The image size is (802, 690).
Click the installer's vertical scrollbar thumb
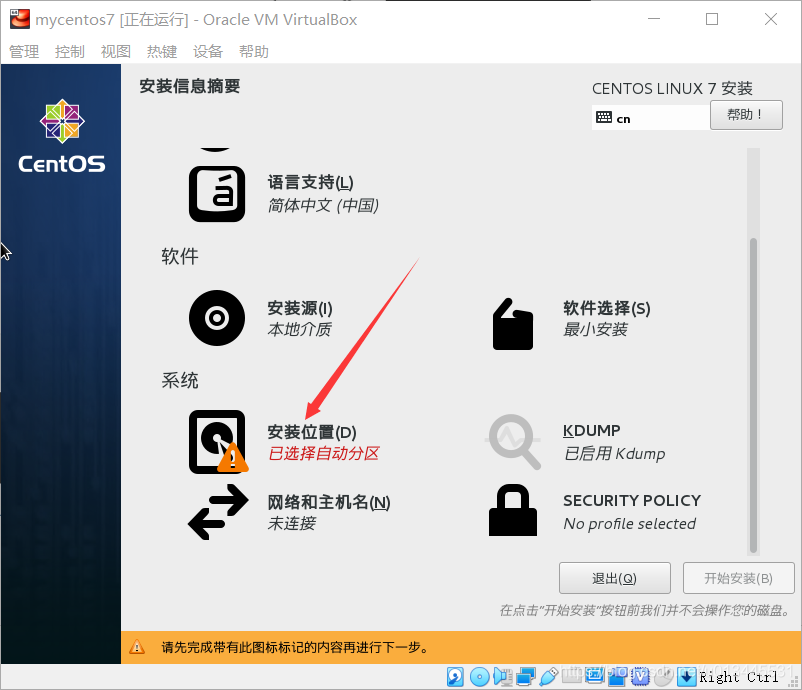[x=753, y=395]
